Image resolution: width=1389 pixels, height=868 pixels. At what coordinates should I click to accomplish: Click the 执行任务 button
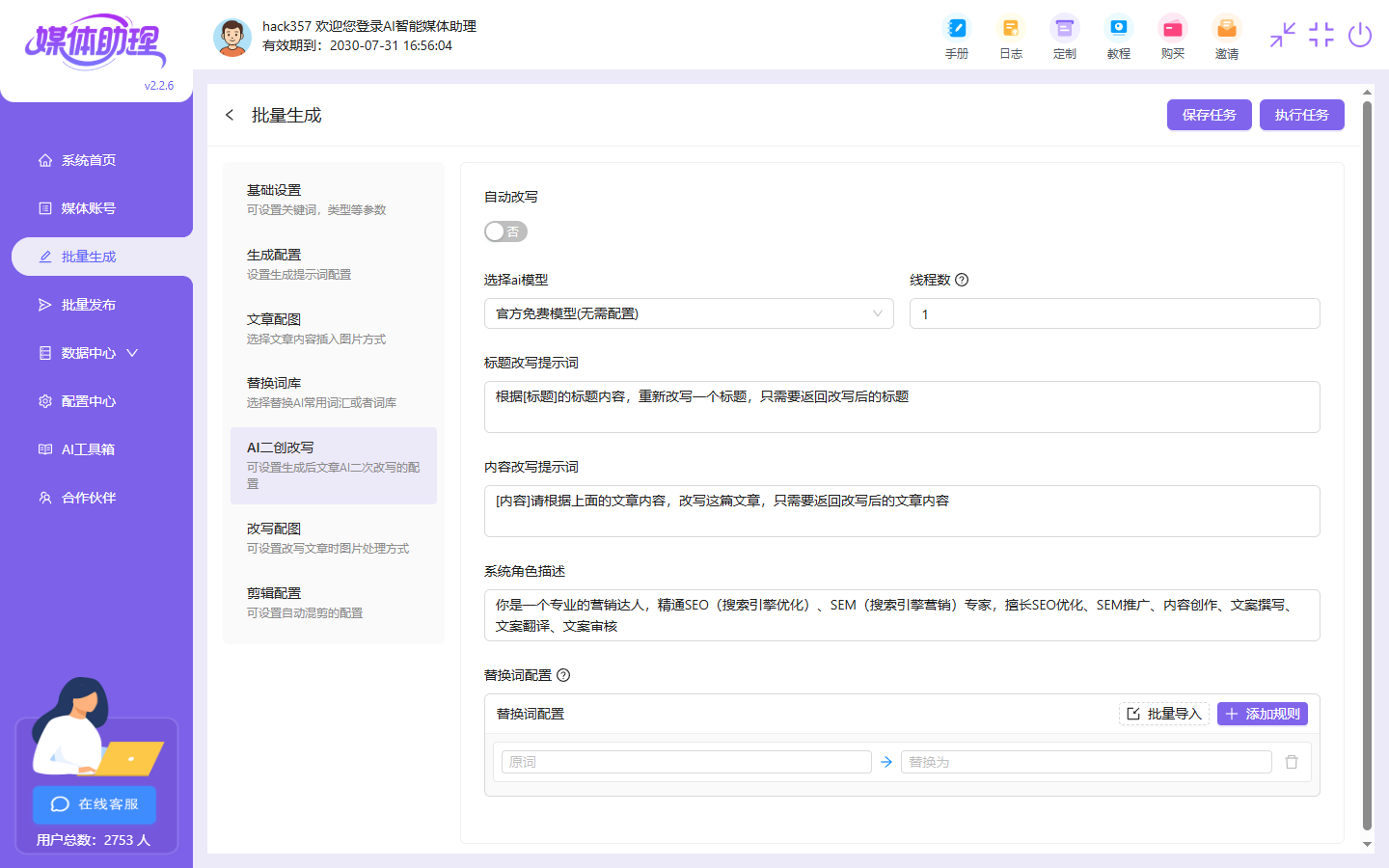point(1301,114)
